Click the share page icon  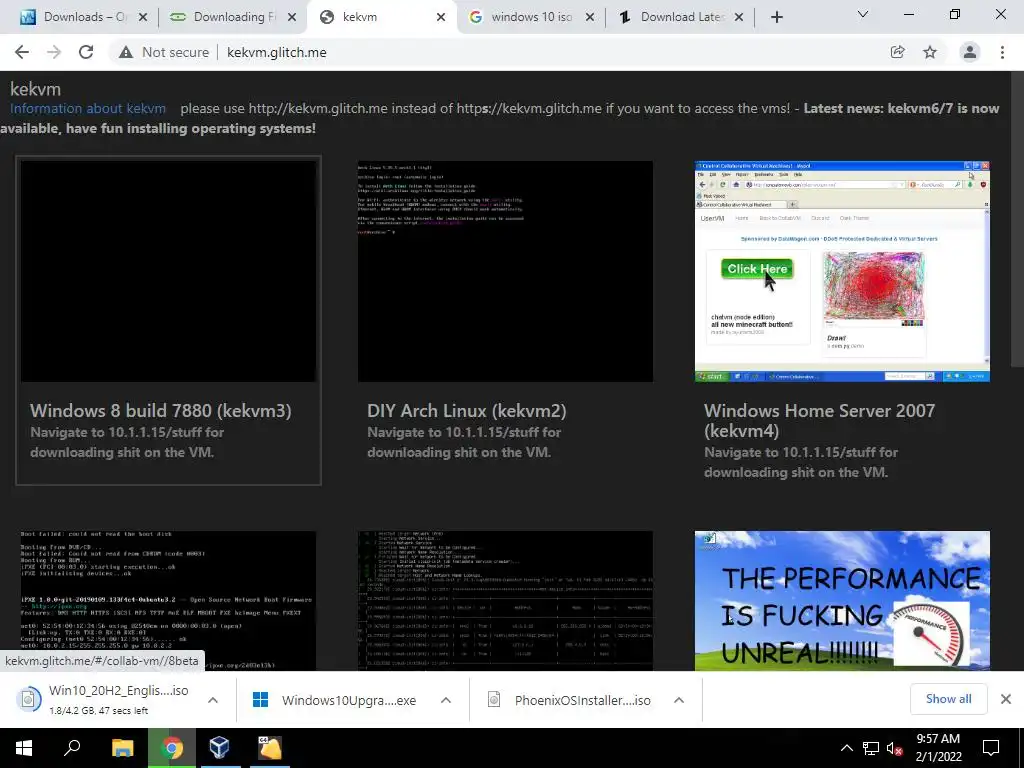coord(897,52)
